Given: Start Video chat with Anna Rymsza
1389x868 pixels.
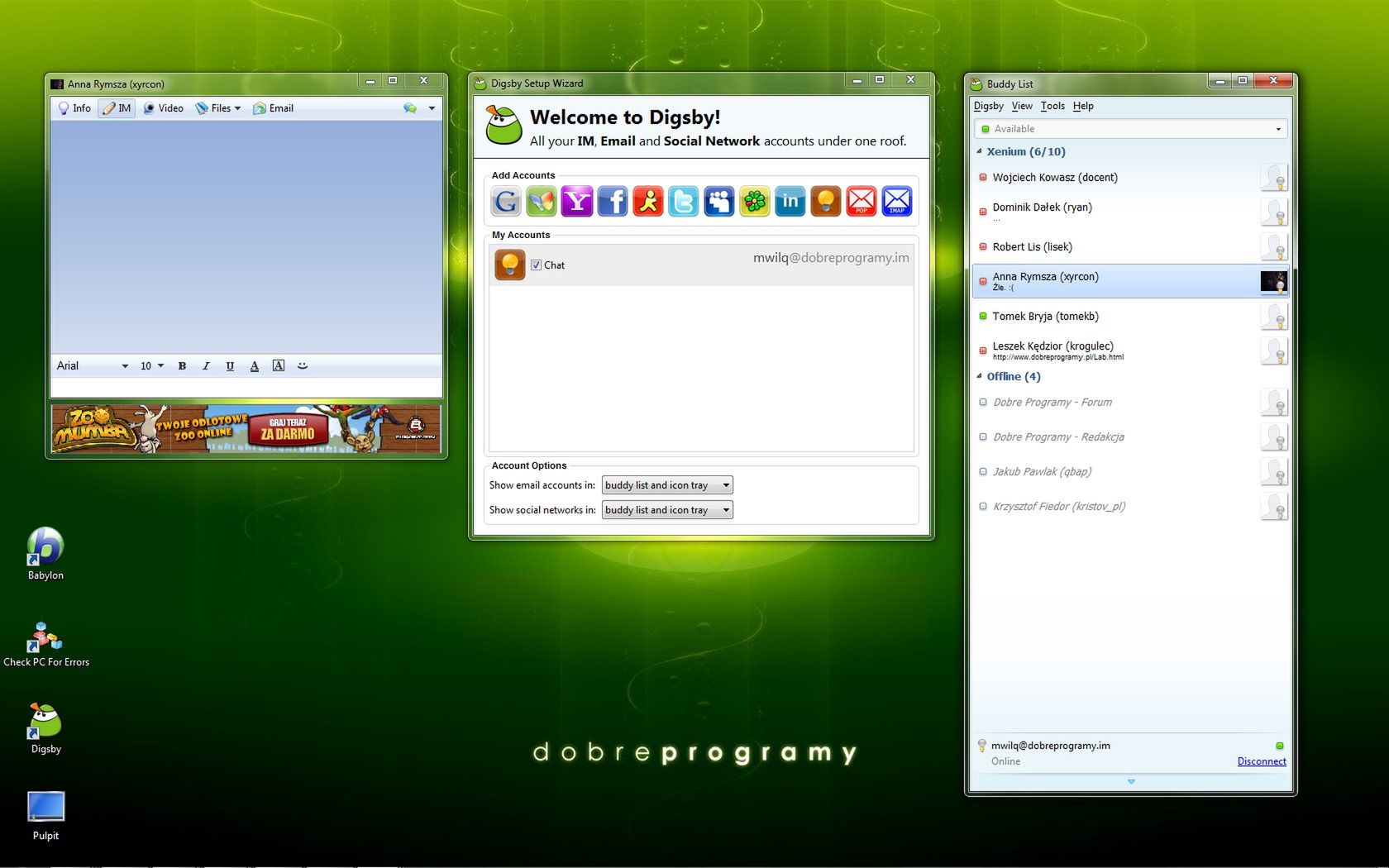Looking at the screenshot, I should [x=163, y=108].
